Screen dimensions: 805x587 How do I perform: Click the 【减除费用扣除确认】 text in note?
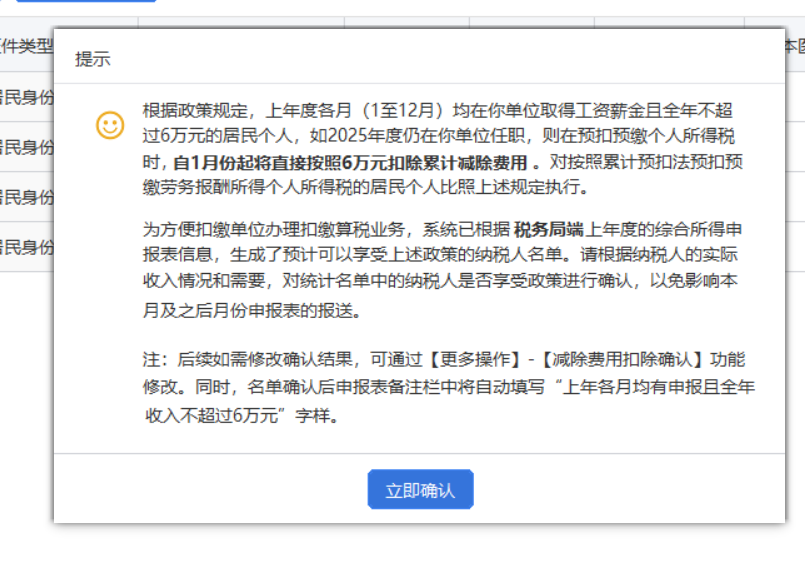623,359
